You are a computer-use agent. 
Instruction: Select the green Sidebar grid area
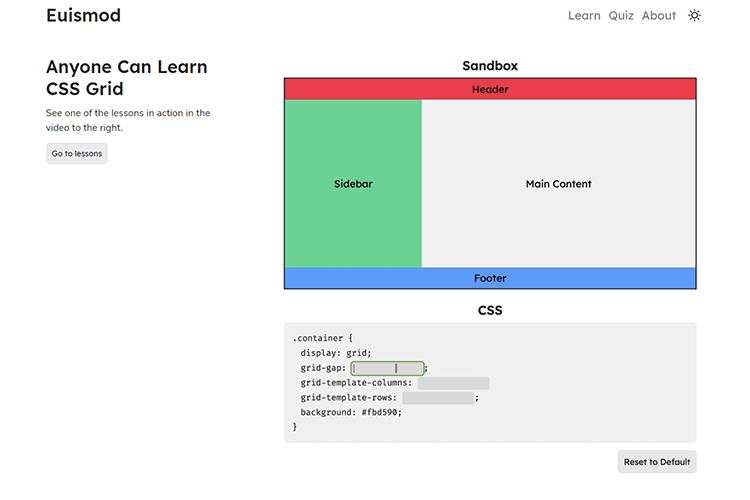[353, 184]
